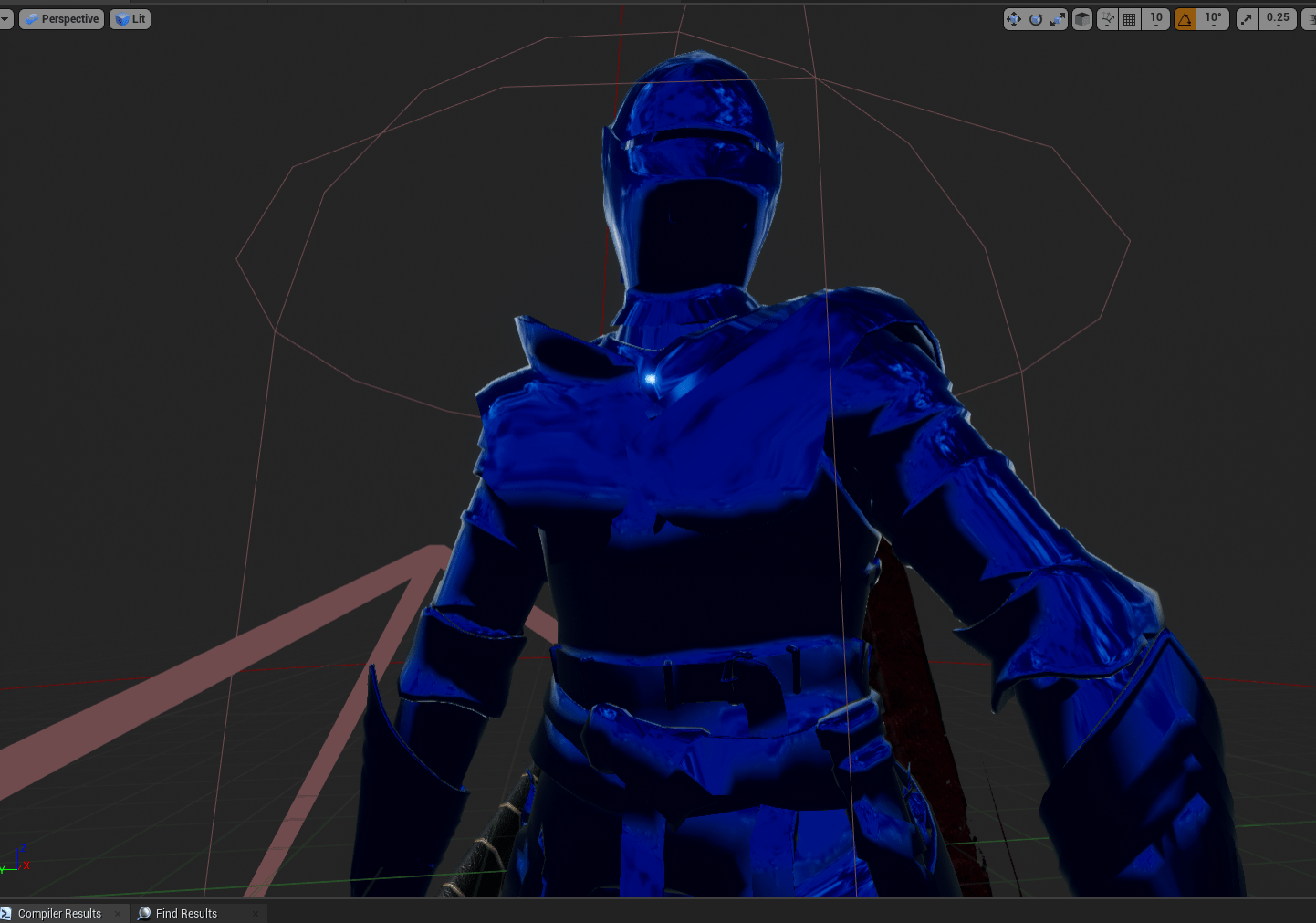Open viewport options dropdown arrow
Screen dimensions: 1316x923
[5, 19]
